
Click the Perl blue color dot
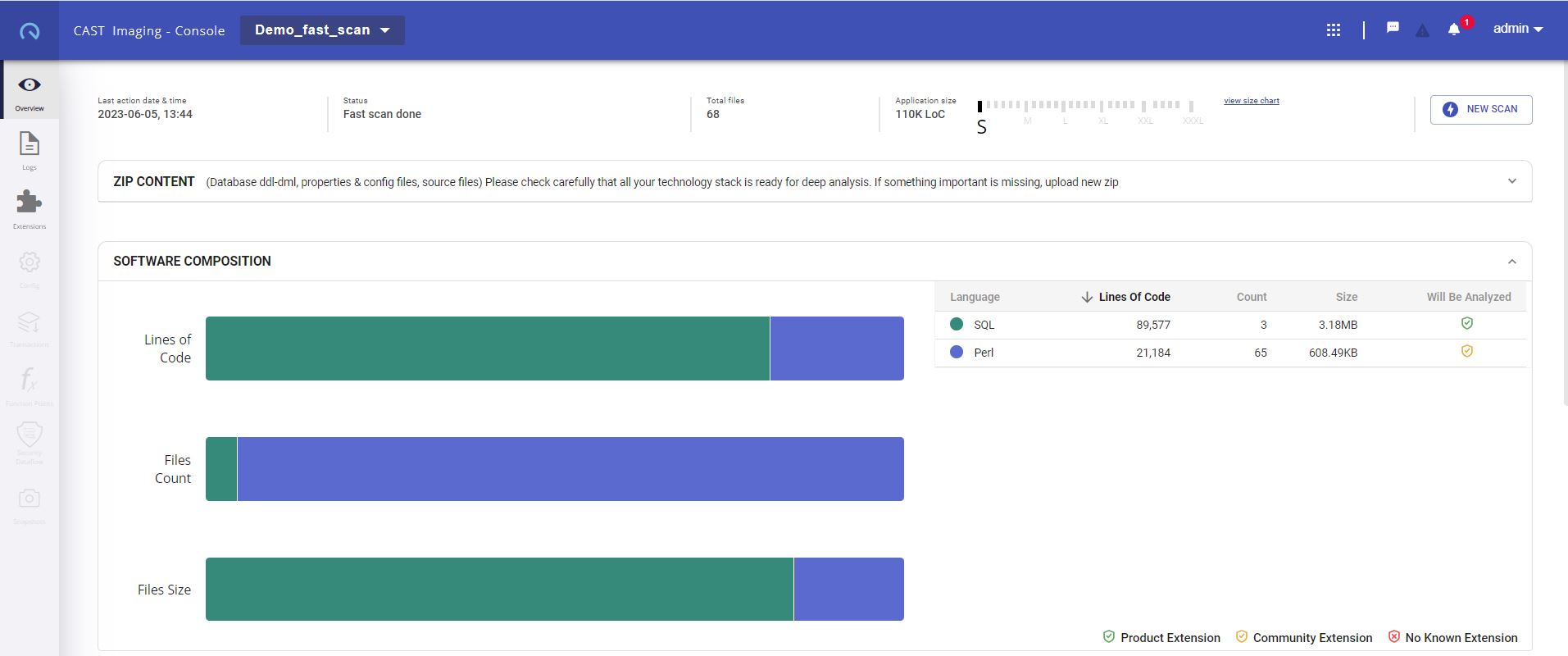[957, 352]
